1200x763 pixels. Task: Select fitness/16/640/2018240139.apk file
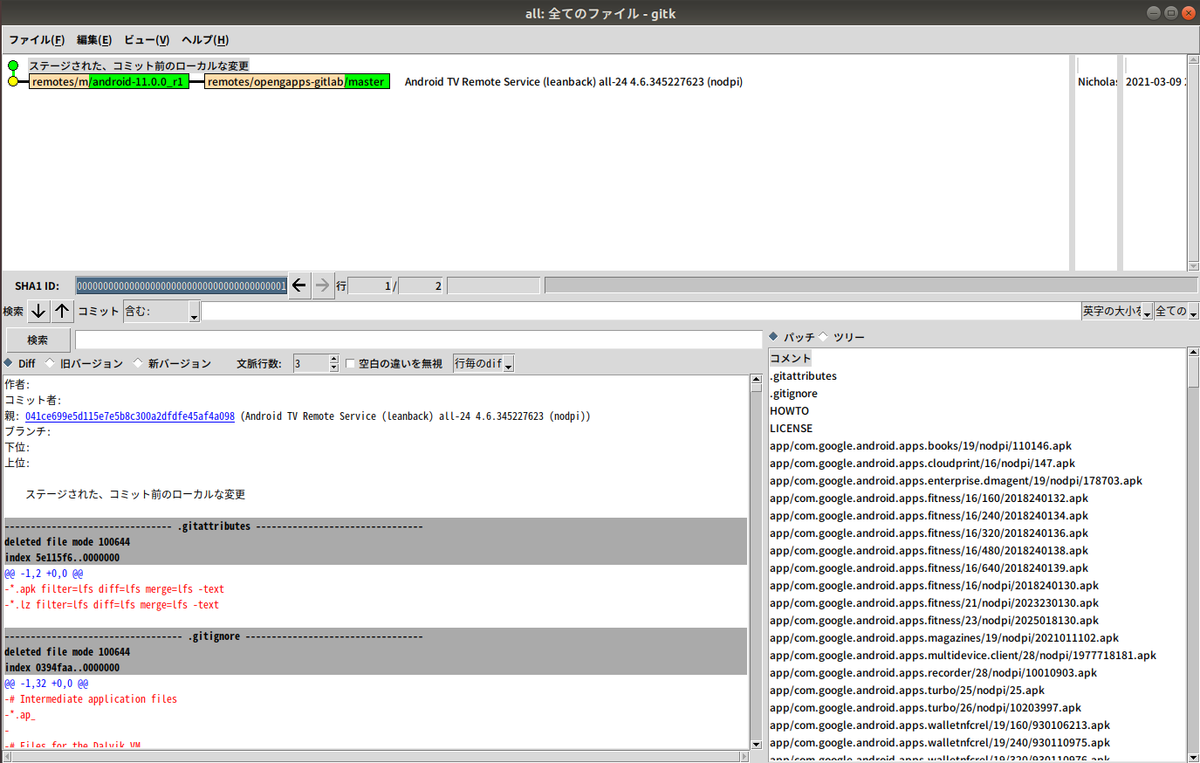[929, 568]
